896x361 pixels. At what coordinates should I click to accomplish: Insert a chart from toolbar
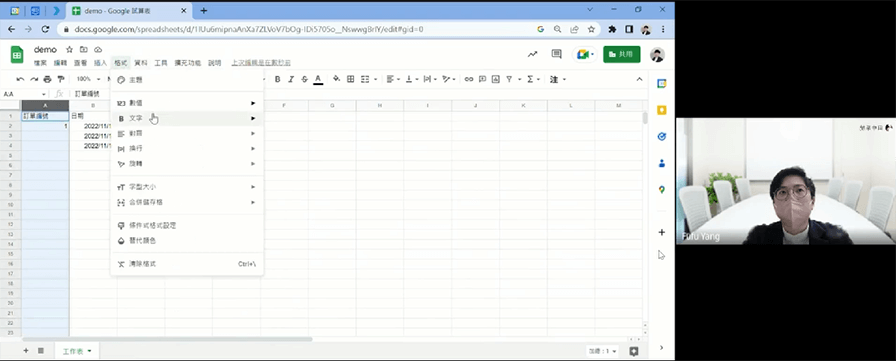[x=495, y=79]
